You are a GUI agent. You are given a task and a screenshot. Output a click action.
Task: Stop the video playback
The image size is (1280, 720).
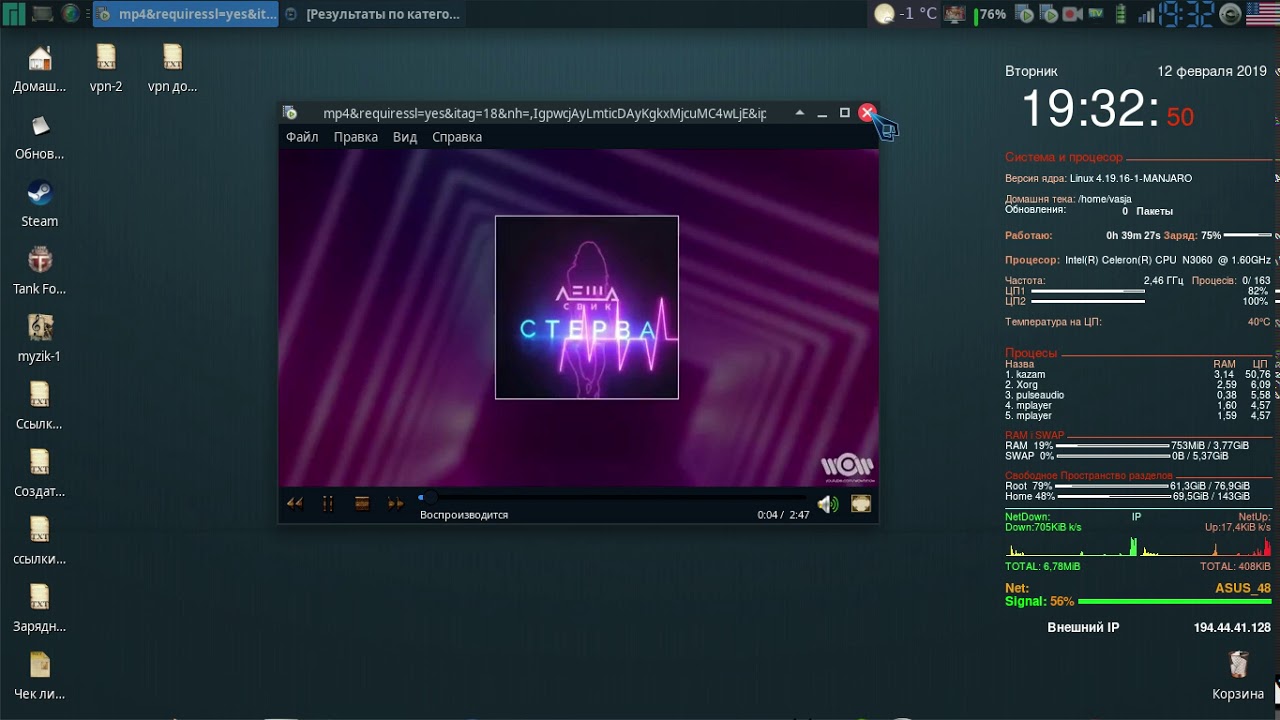362,504
